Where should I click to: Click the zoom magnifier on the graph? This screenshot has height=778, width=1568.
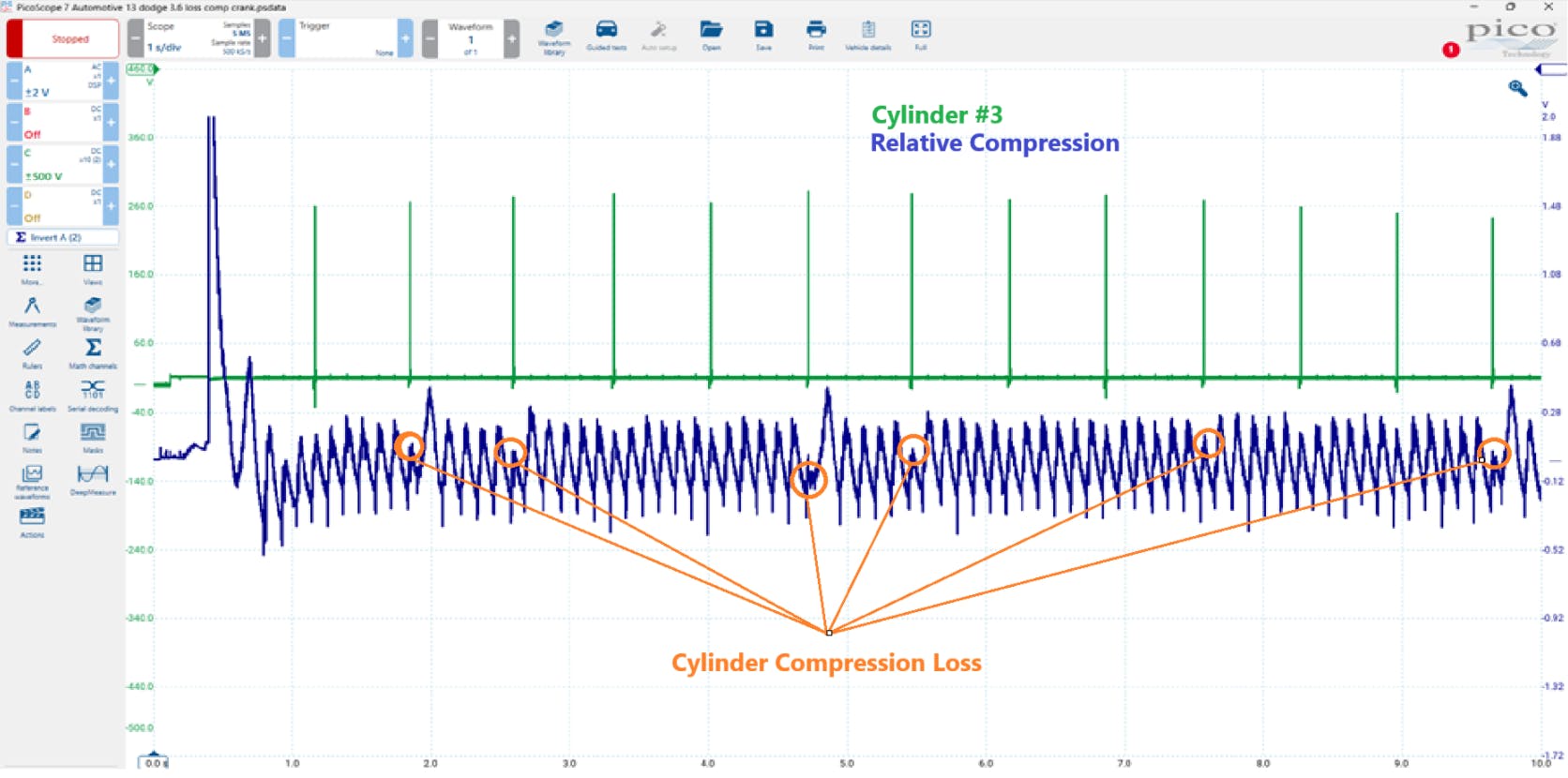click(x=1517, y=88)
